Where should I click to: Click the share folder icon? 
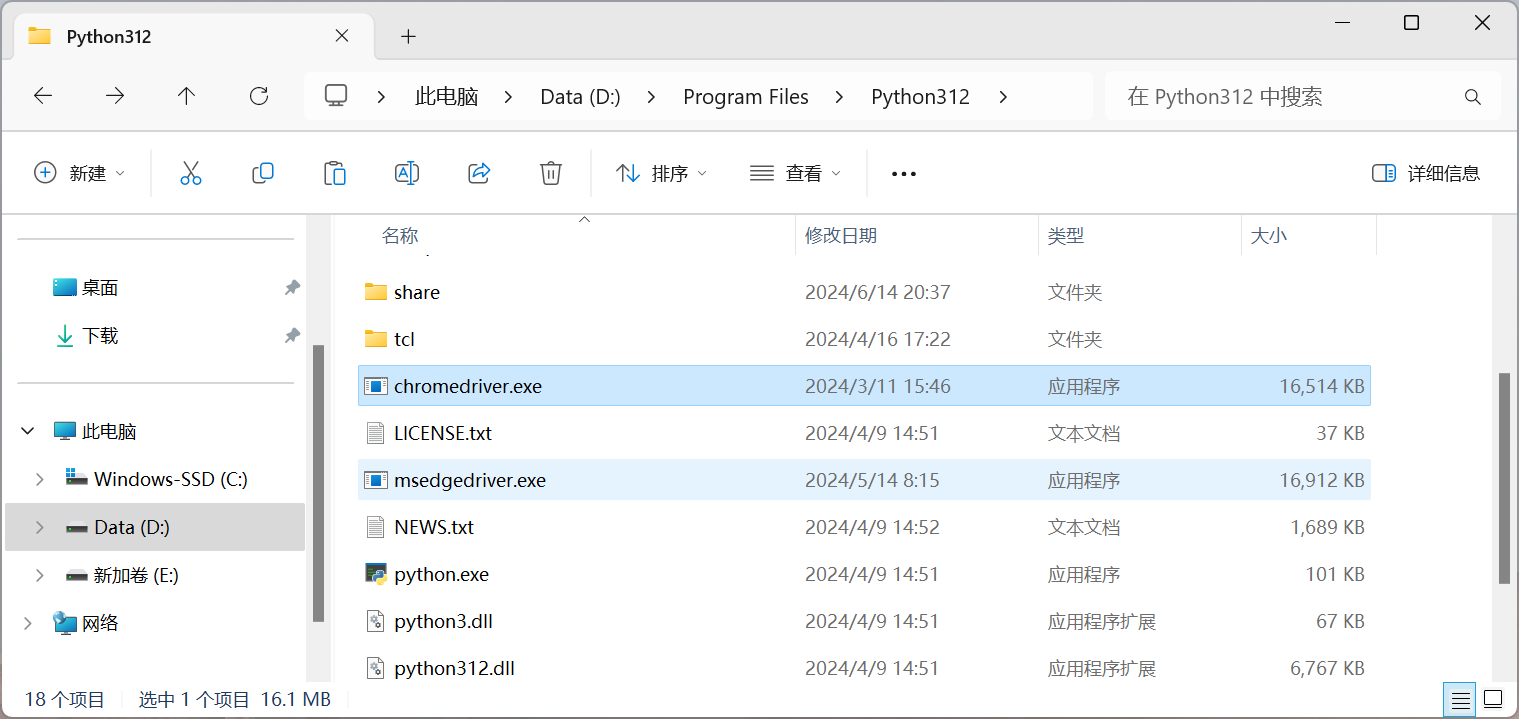click(x=376, y=292)
